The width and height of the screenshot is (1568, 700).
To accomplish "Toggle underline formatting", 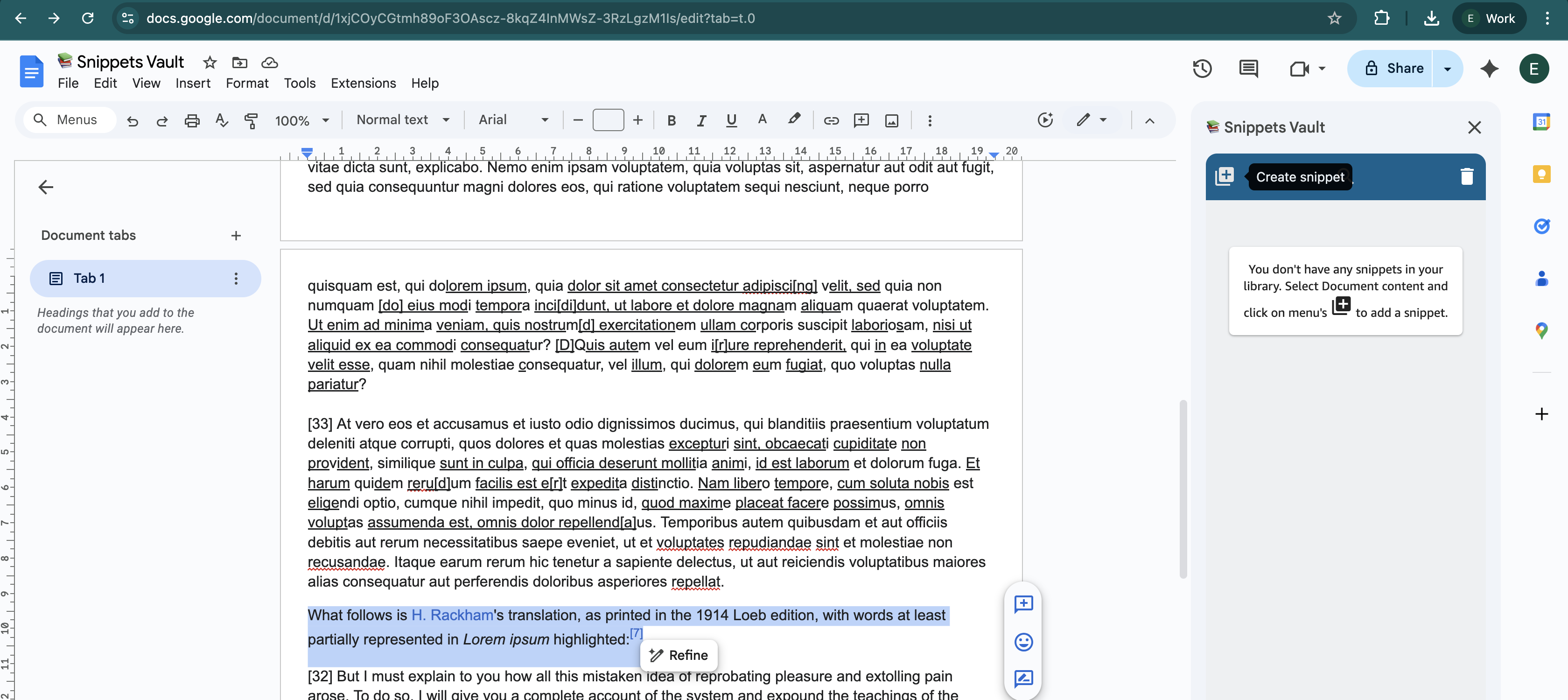I will pos(731,120).
